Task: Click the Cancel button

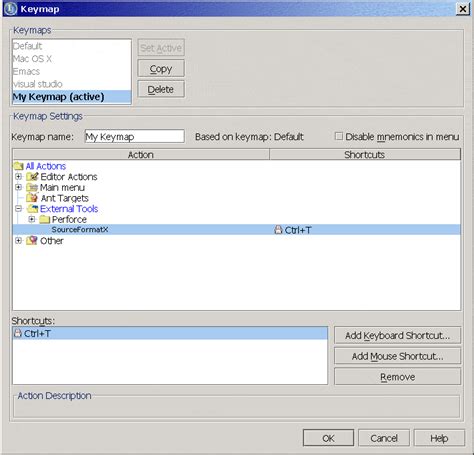Action: pyautogui.click(x=384, y=438)
